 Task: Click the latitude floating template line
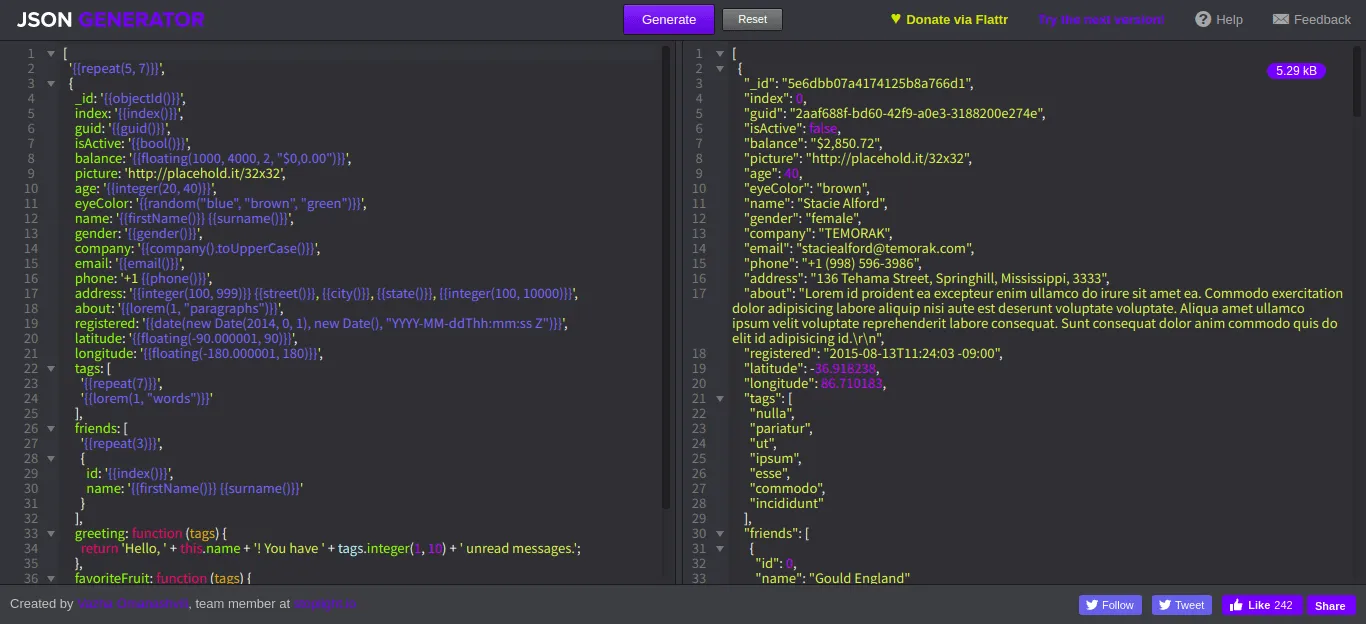tap(186, 339)
